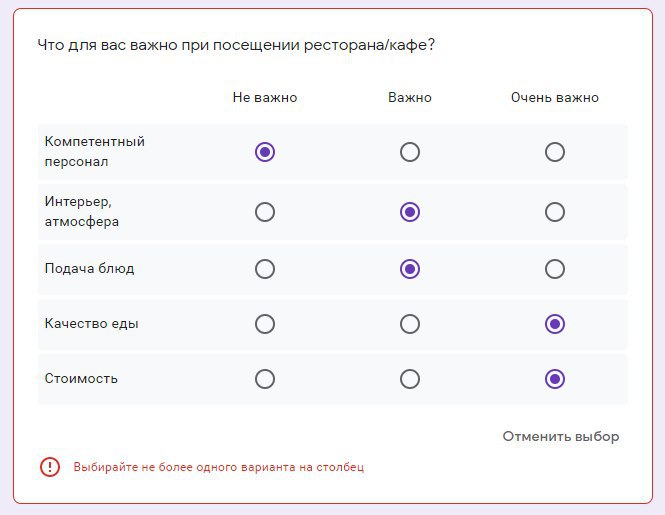This screenshot has height=515, width=665.
Task: Click the column validation error message text
Action: 218,467
